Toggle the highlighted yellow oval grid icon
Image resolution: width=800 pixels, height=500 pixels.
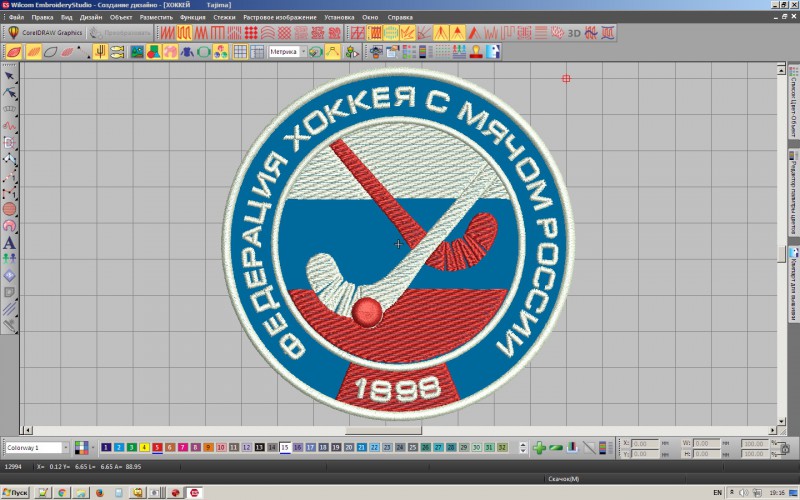(x=391, y=33)
